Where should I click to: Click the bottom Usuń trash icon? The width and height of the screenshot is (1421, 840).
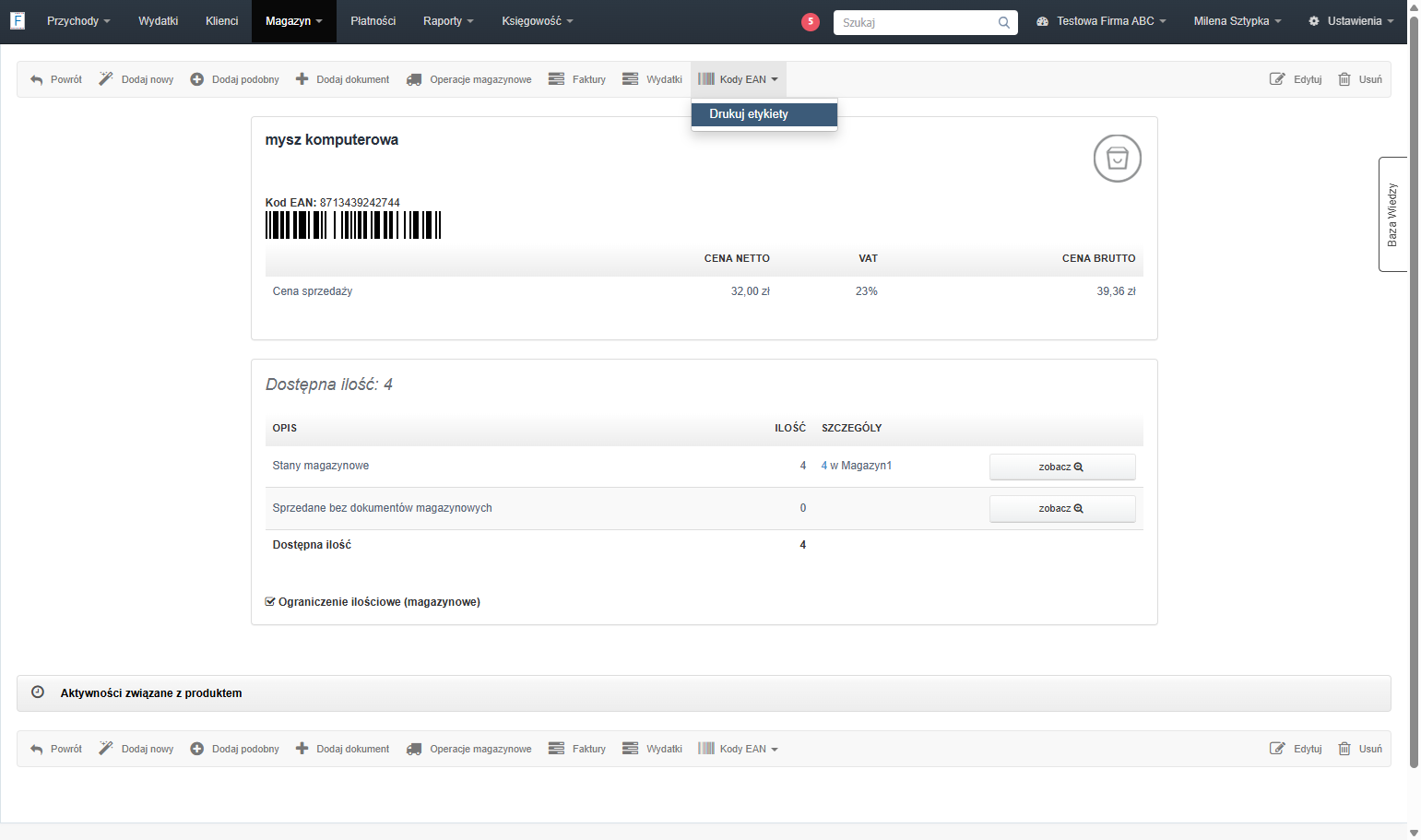click(1344, 749)
